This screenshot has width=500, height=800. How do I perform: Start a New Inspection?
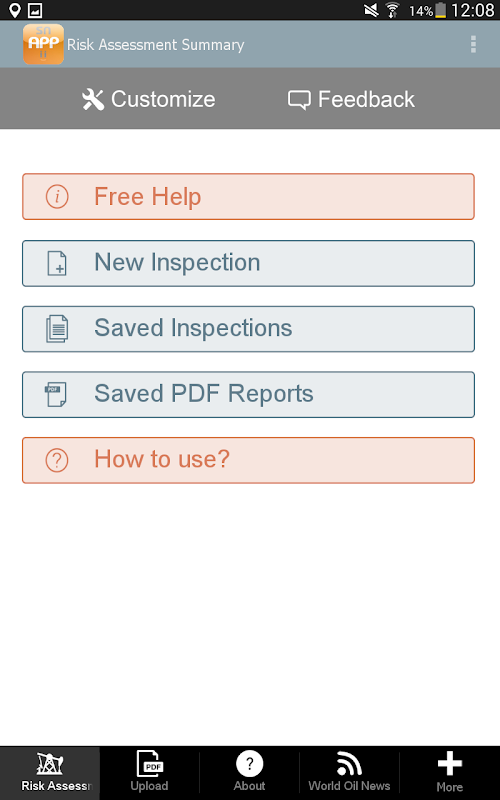coord(248,263)
